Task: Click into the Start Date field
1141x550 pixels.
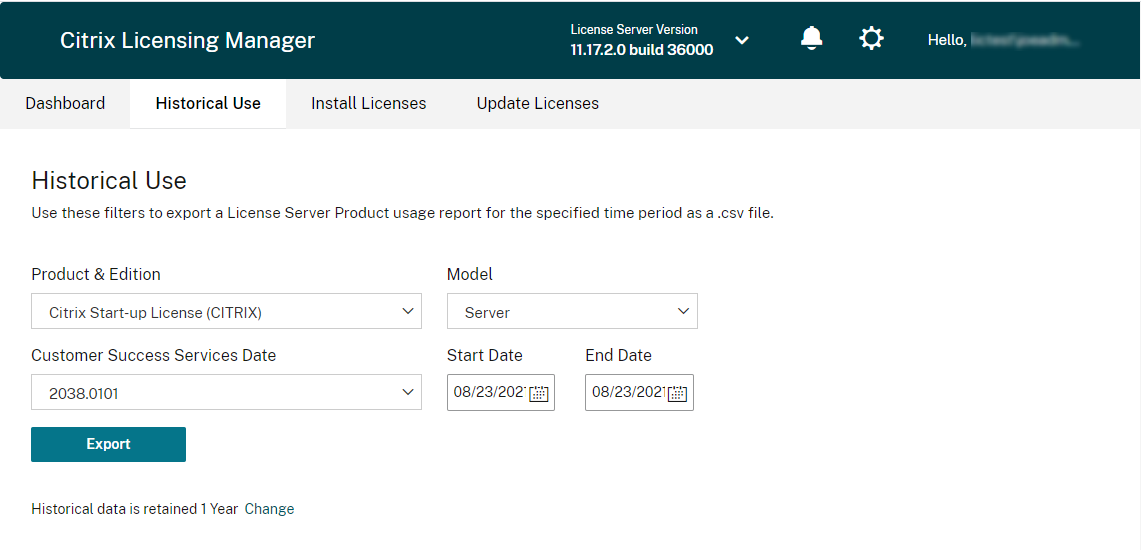Action: (x=489, y=393)
